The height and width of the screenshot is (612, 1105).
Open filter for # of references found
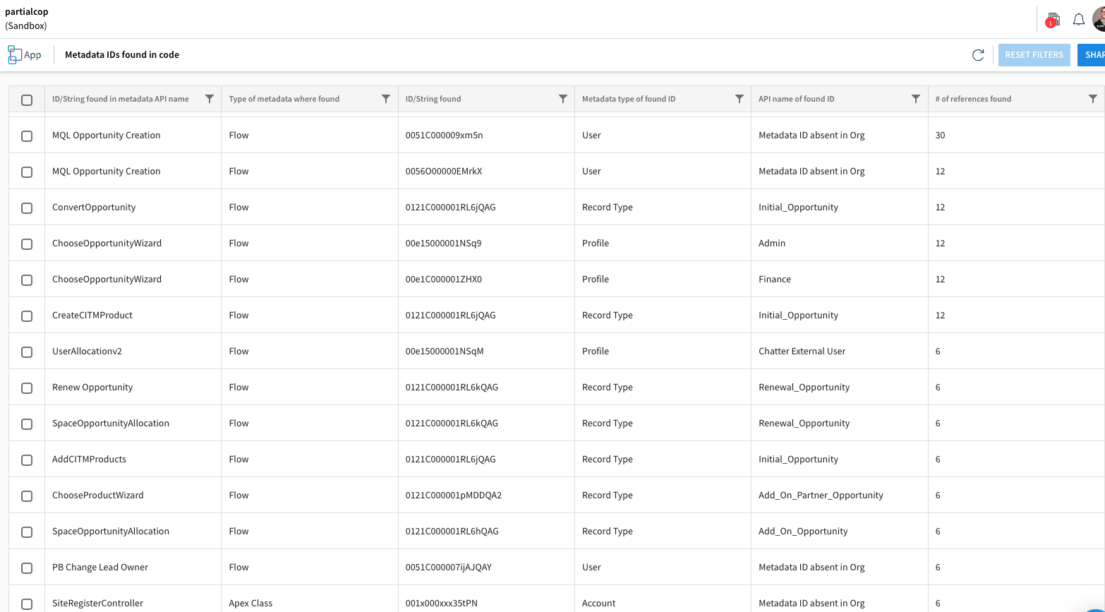[x=1092, y=98]
